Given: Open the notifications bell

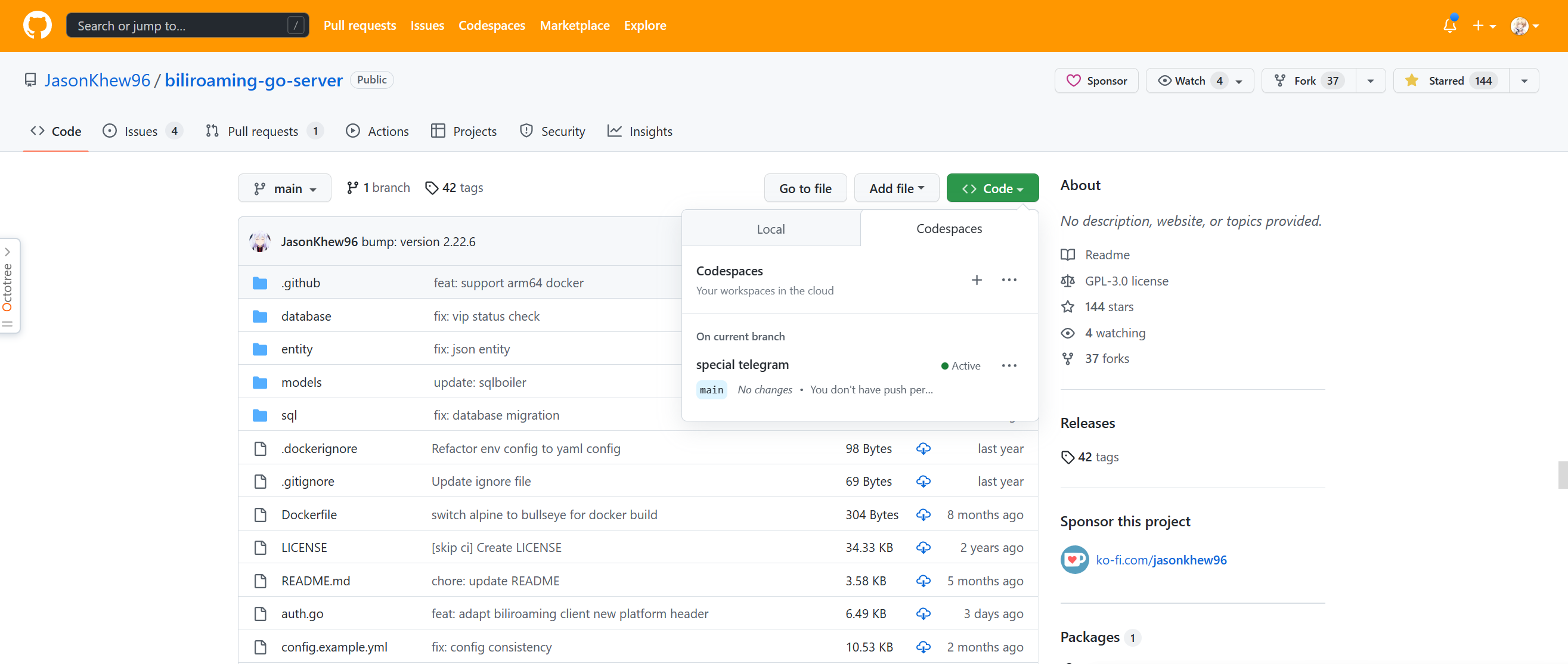Looking at the screenshot, I should 1449,26.
